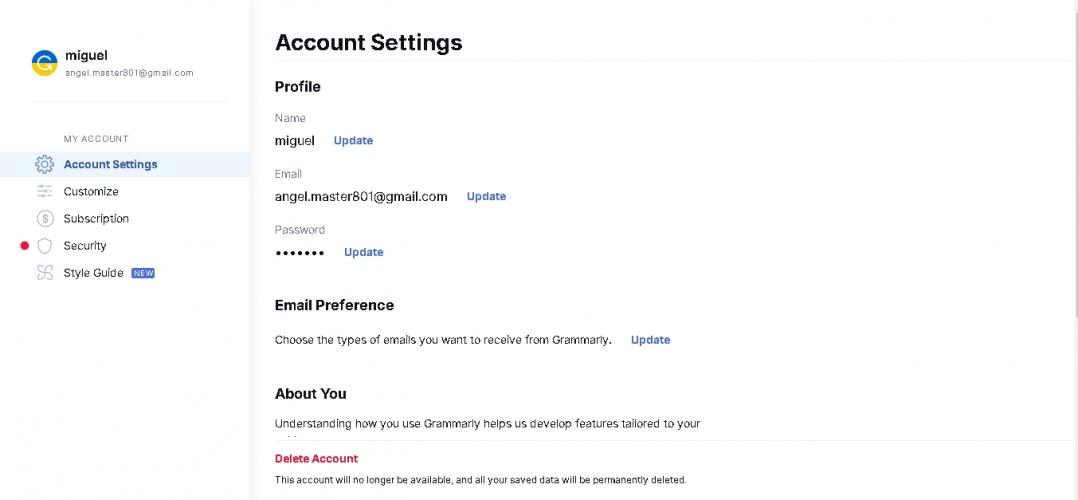Image resolution: width=1078 pixels, height=500 pixels.
Task: Click the masked password dots
Action: (300, 253)
